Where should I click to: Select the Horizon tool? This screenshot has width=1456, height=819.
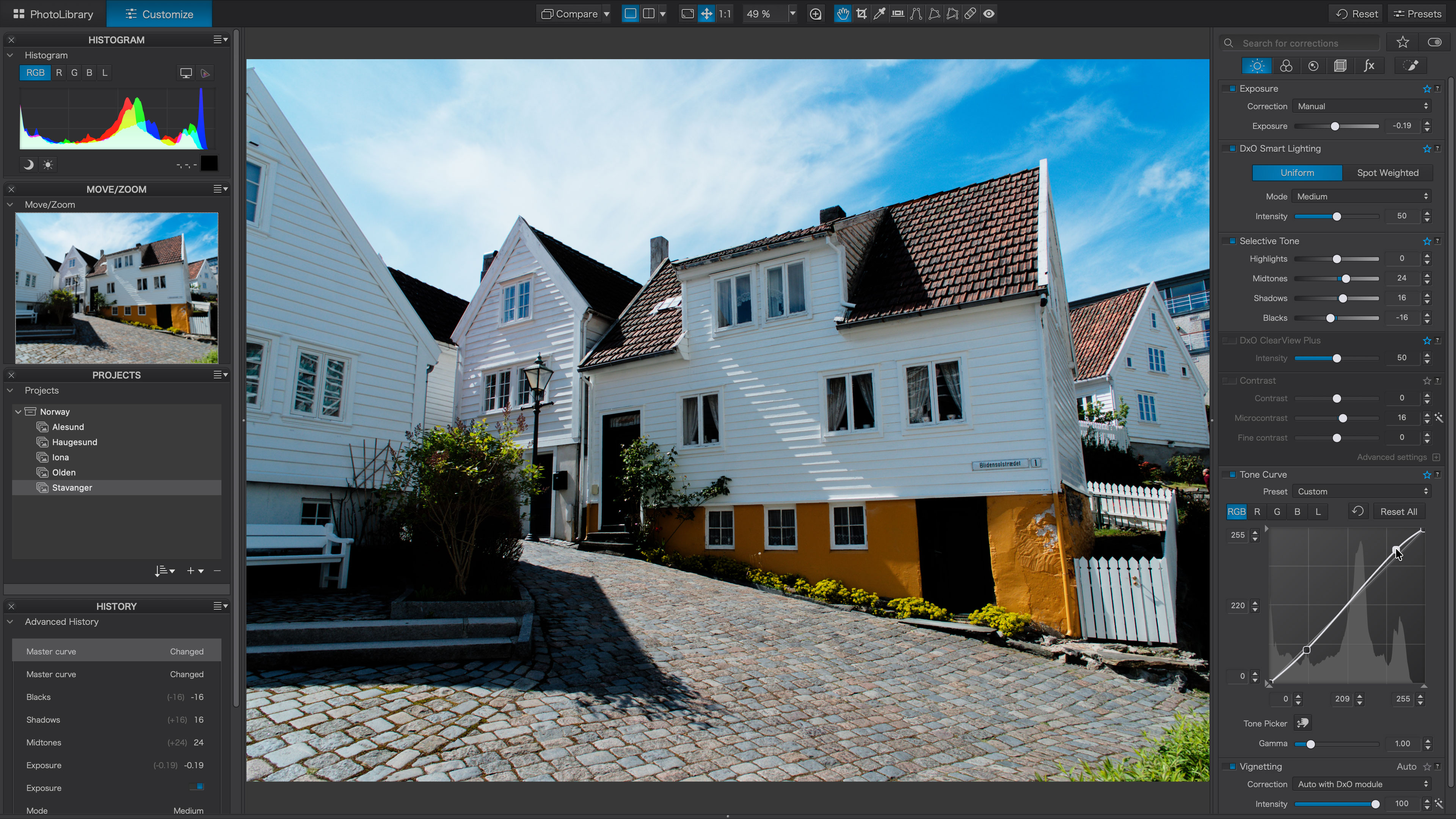point(897,14)
